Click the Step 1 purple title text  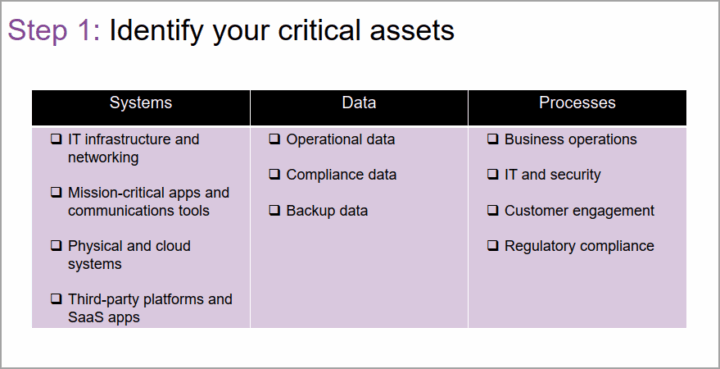tap(54, 30)
